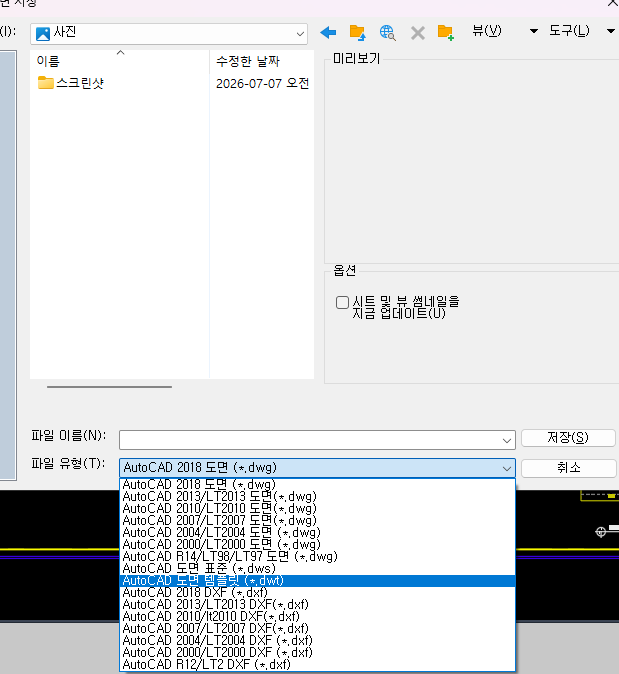Open the 뷰(V) dropdown arrow

[x=533, y=31]
